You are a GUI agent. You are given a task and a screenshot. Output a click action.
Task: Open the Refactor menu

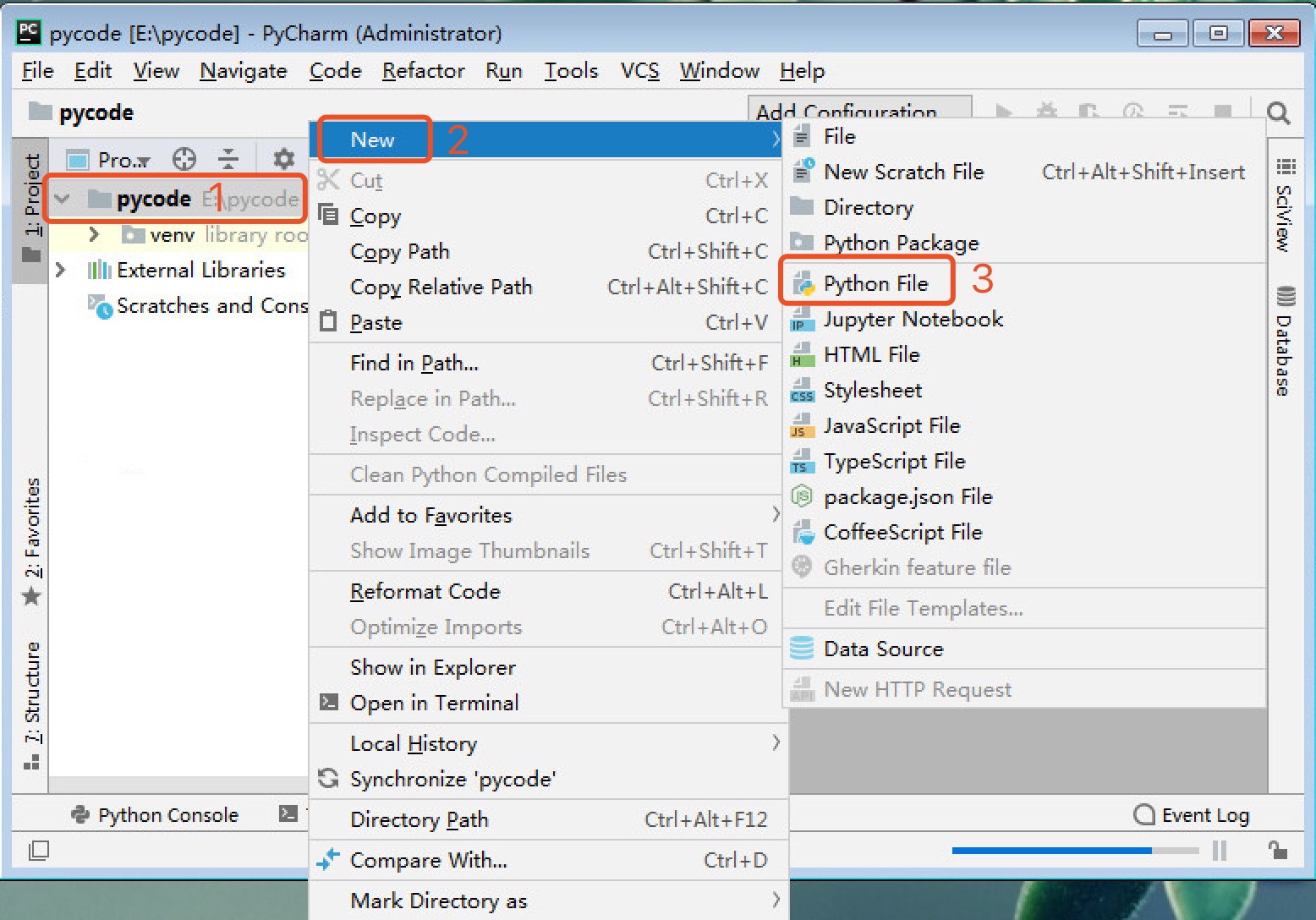tap(423, 70)
